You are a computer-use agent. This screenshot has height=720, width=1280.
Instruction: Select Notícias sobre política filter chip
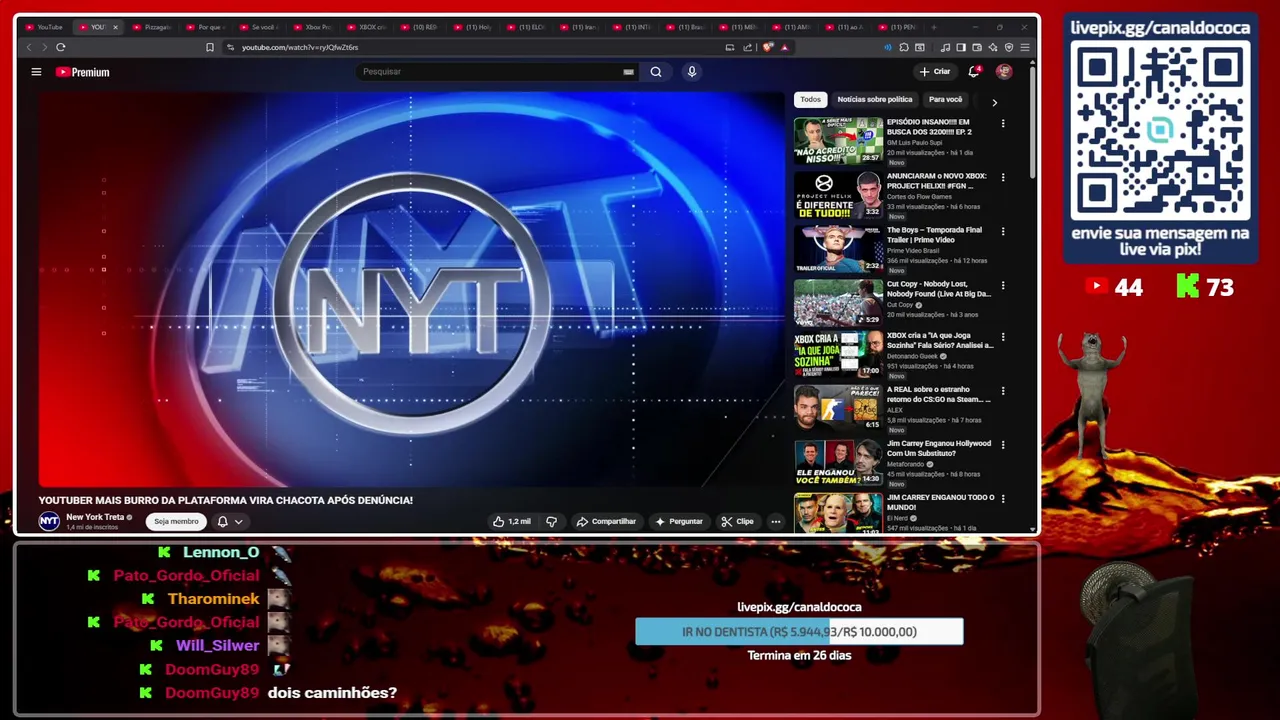[874, 100]
